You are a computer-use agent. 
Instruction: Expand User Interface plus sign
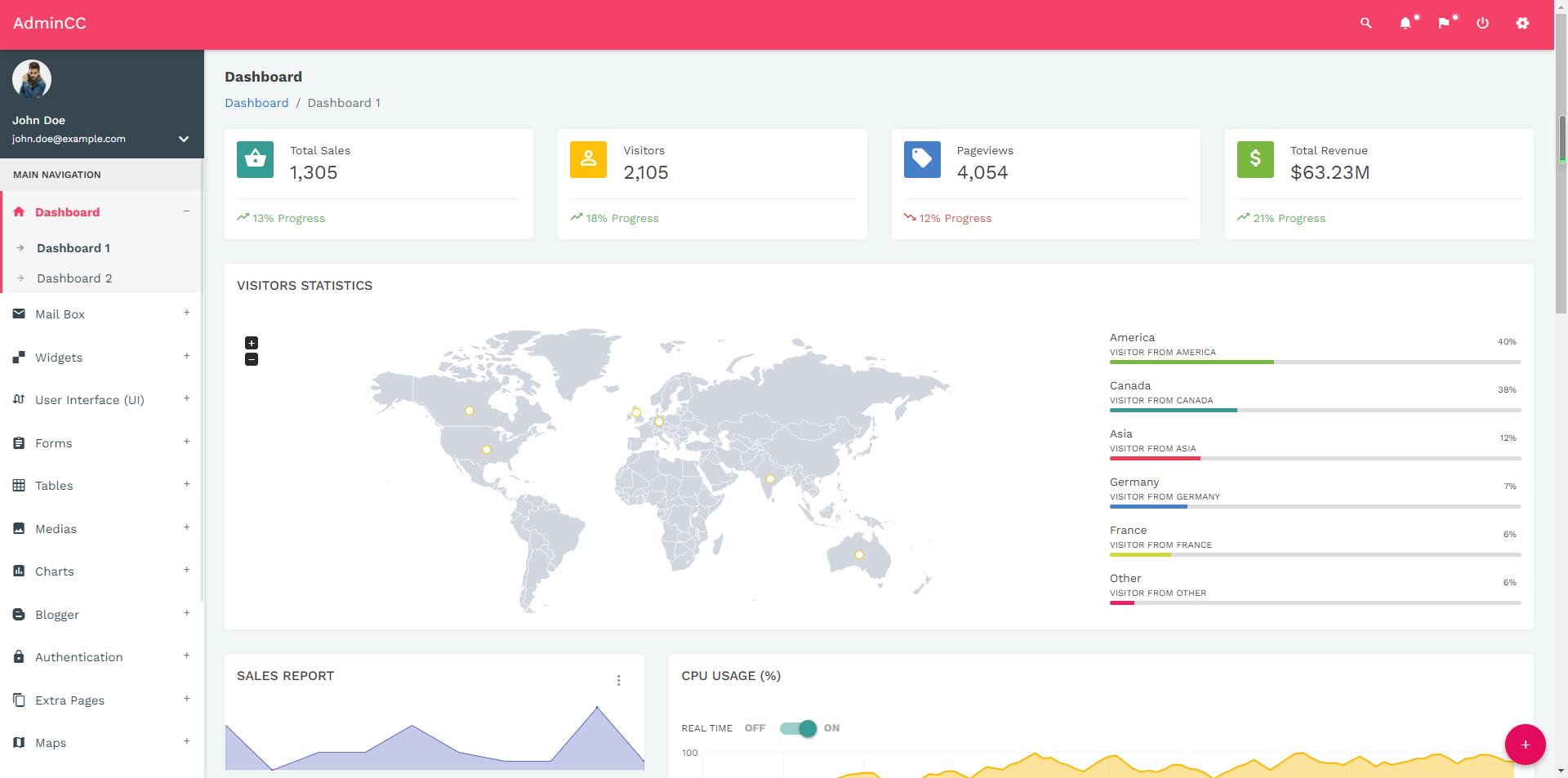pos(186,398)
